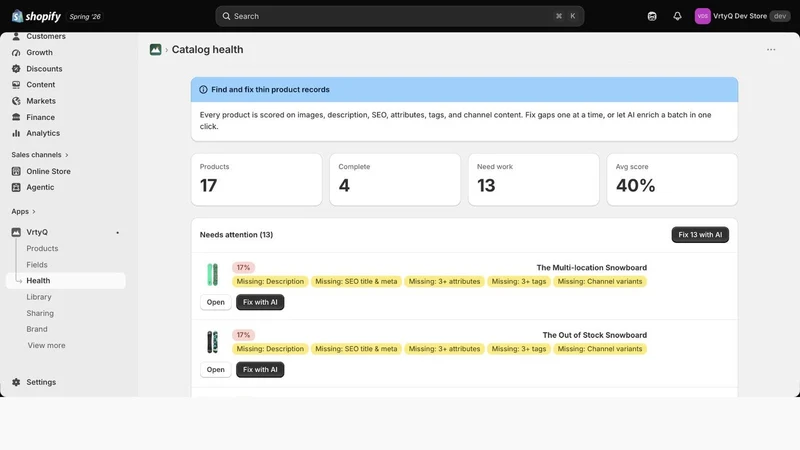
Task: Open The Out of Stock Snowboard product
Action: 215,369
